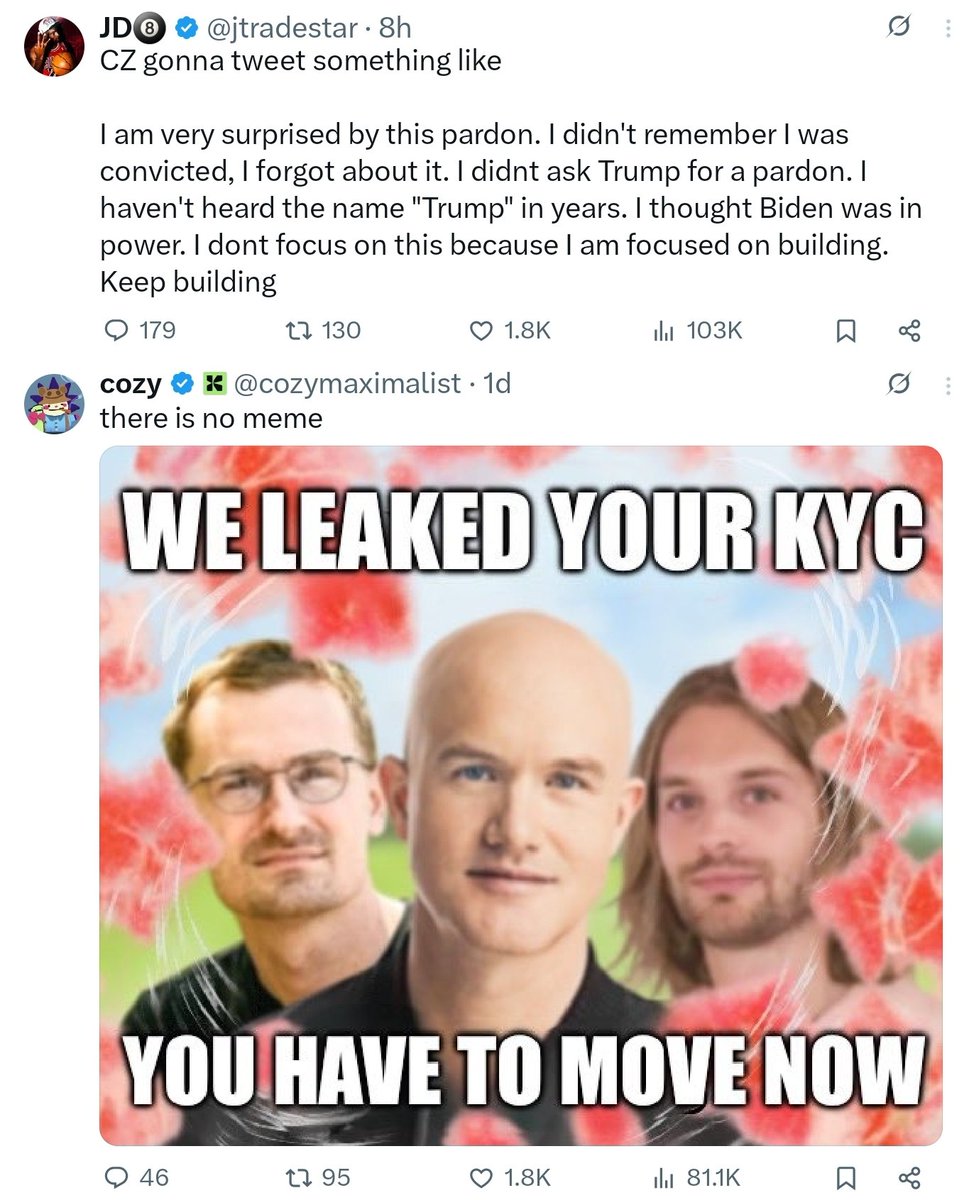Reply to cozy's meme tweet
This screenshot has height=1200, width=969.
point(117,1177)
